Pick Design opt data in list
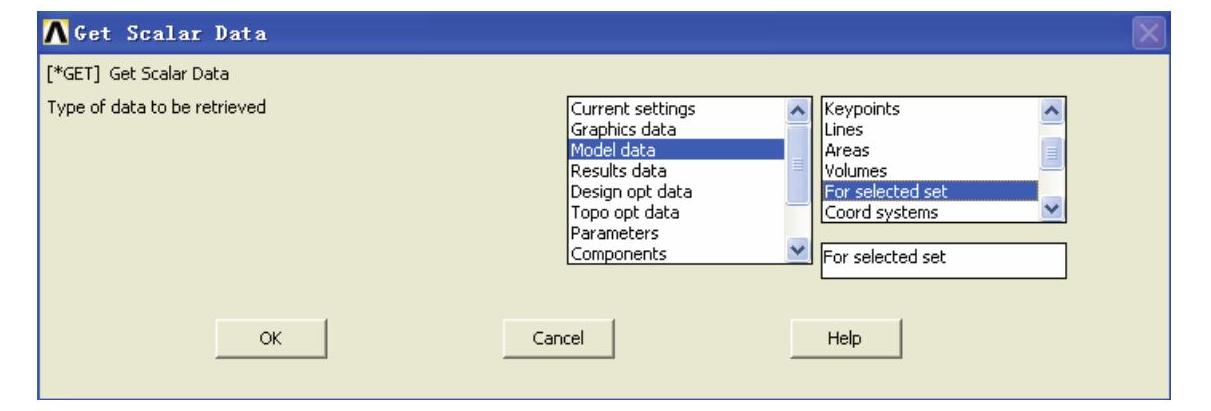 (630, 191)
